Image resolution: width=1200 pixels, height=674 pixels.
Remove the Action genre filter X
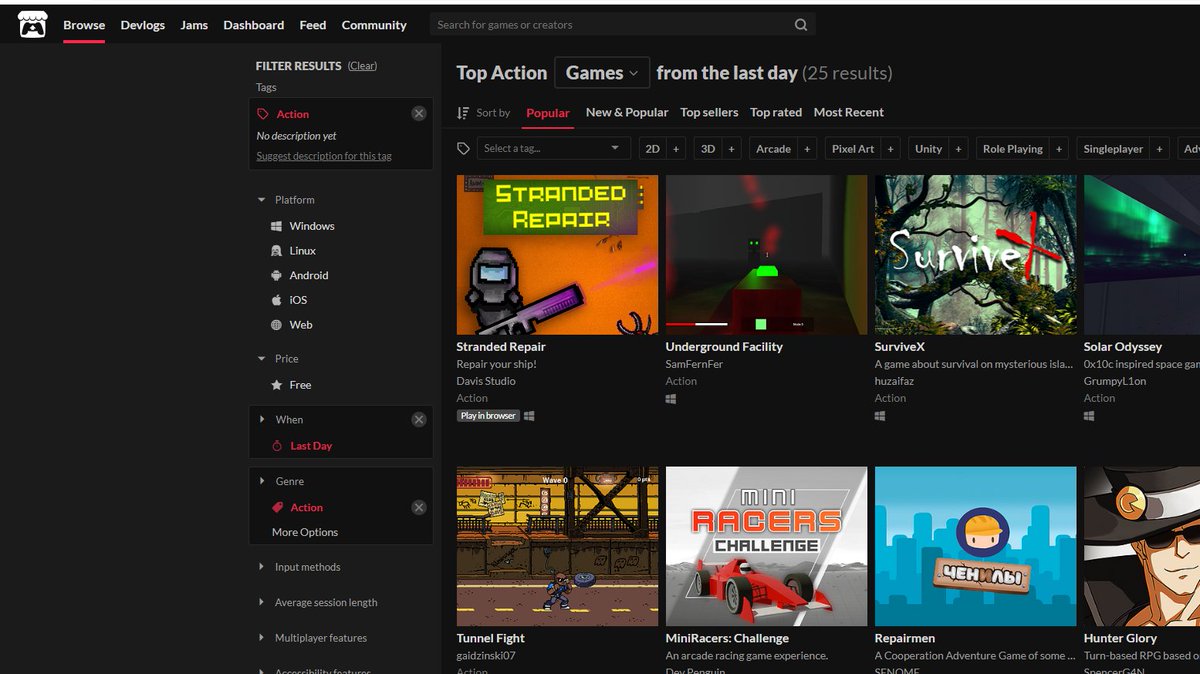419,508
